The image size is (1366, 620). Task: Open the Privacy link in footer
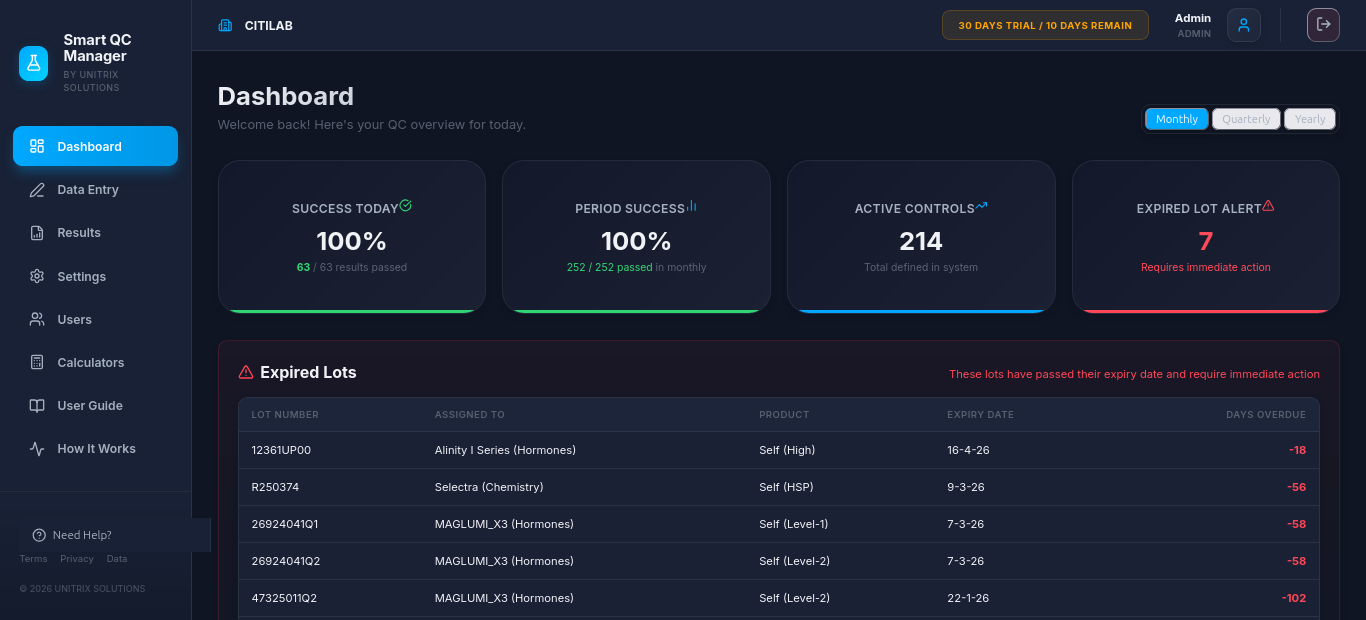(x=77, y=559)
